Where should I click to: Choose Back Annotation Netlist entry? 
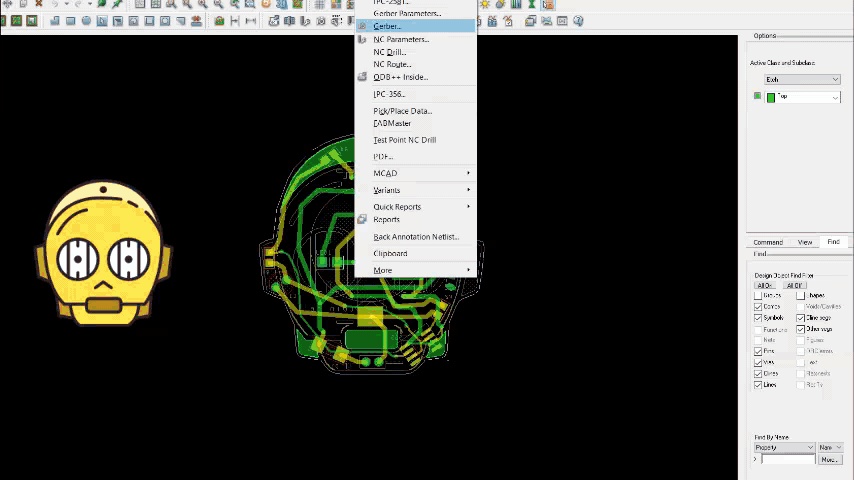(416, 237)
